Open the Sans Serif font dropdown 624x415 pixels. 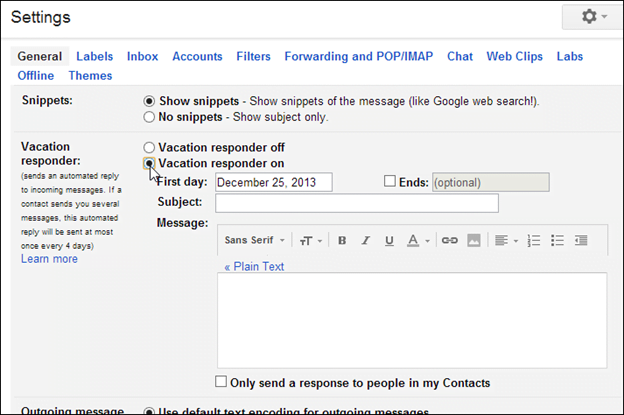(x=255, y=240)
